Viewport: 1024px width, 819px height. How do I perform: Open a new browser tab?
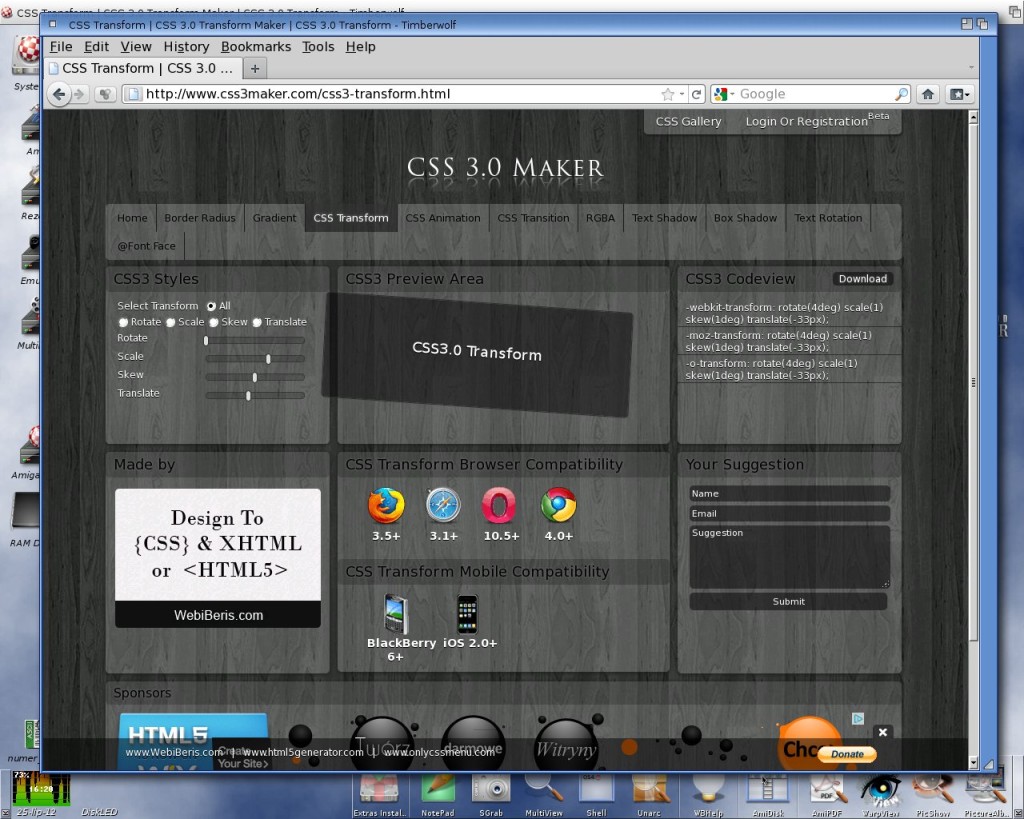coord(255,69)
